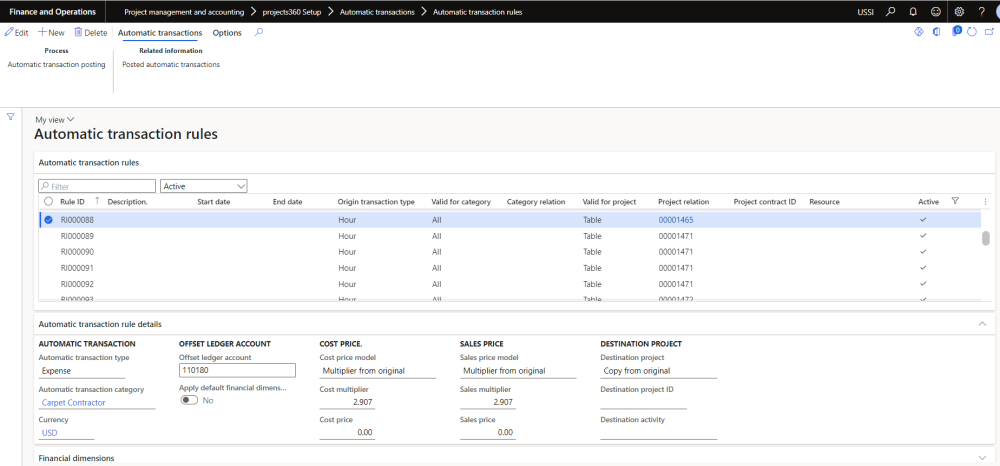
Task: Click the Offset ledger account field
Action: point(237,370)
